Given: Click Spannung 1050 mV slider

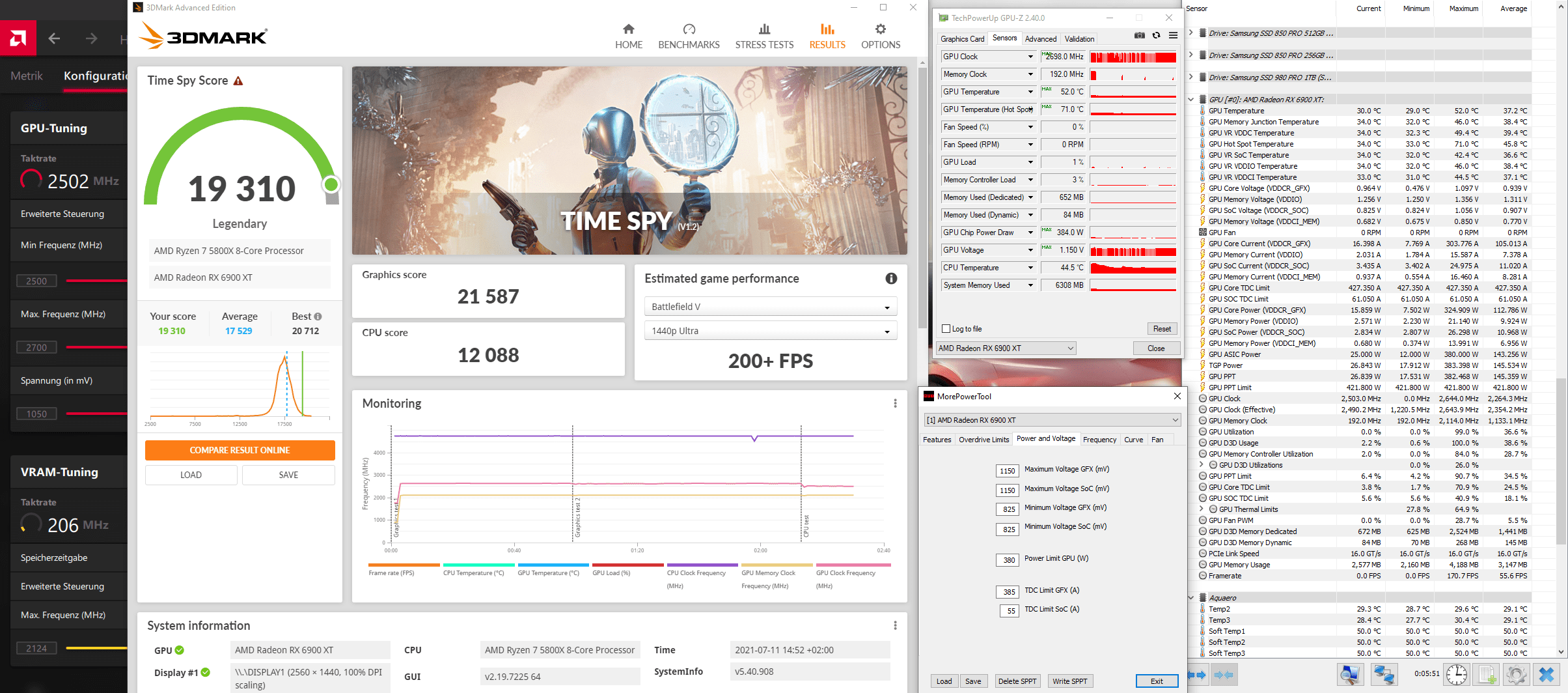Looking at the screenshot, I should pyautogui.click(x=96, y=414).
